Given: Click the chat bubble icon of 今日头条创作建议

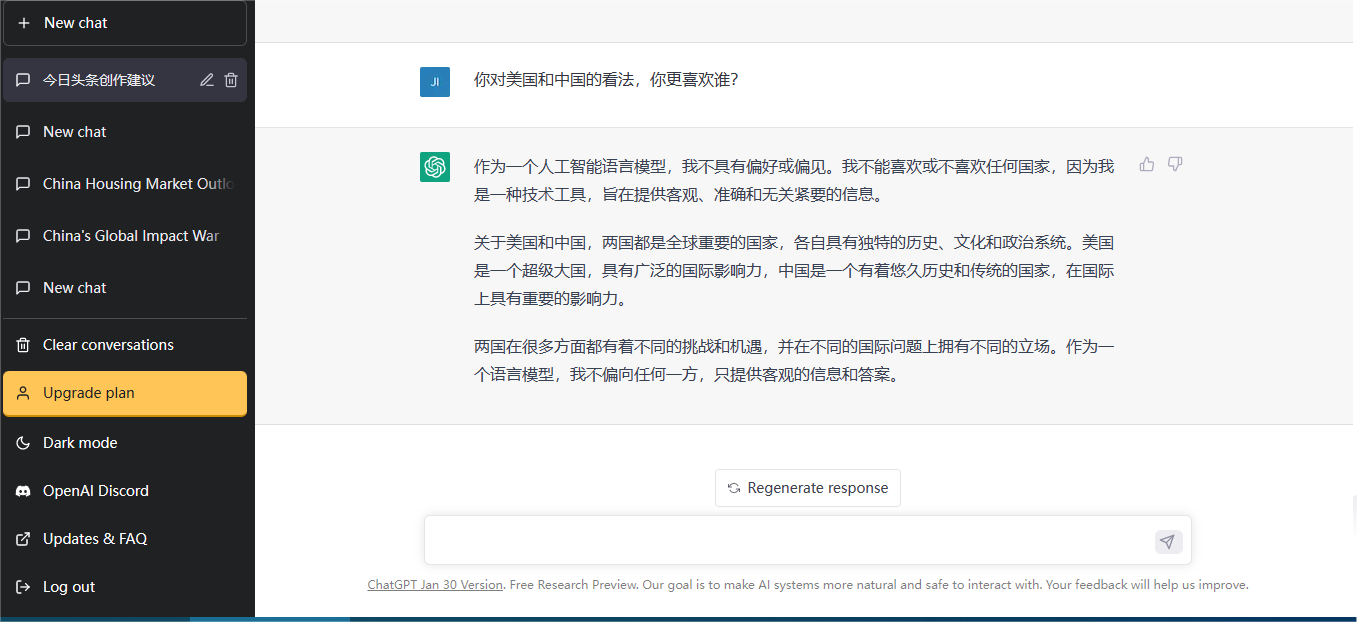Looking at the screenshot, I should pos(23,80).
